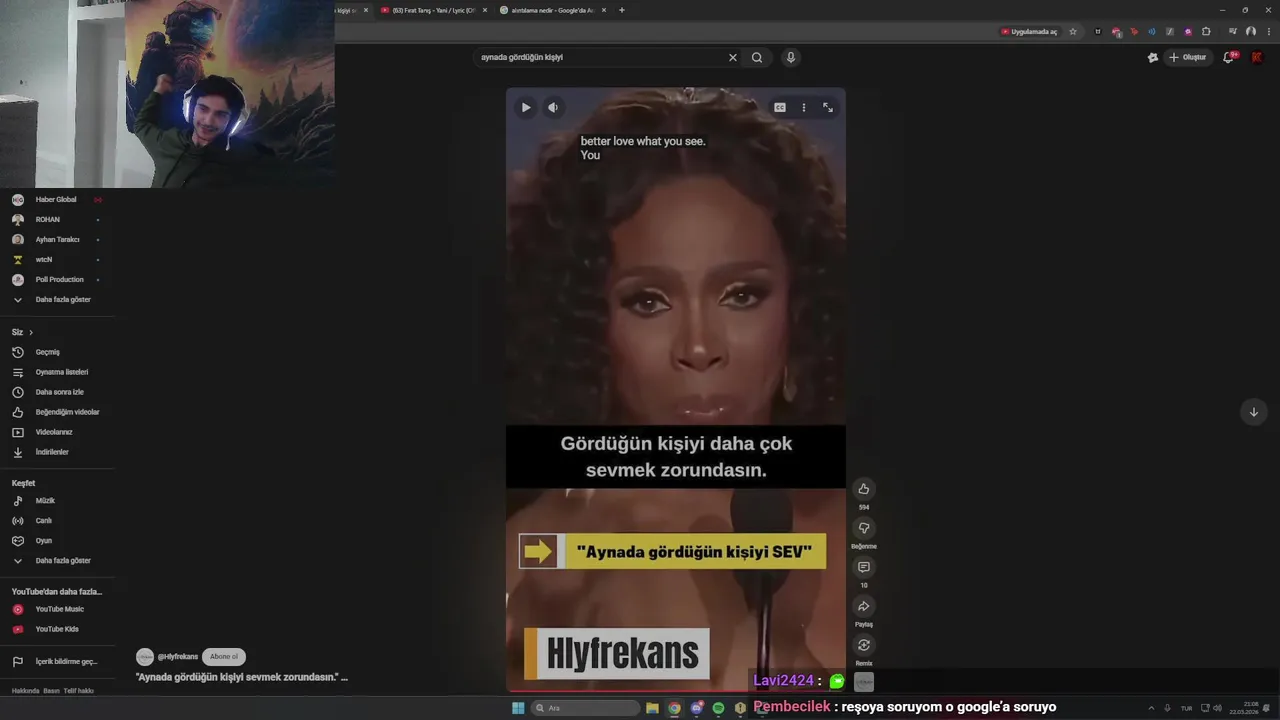Play the Shorts video
Image resolution: width=1280 pixels, height=720 pixels.
tap(526, 108)
